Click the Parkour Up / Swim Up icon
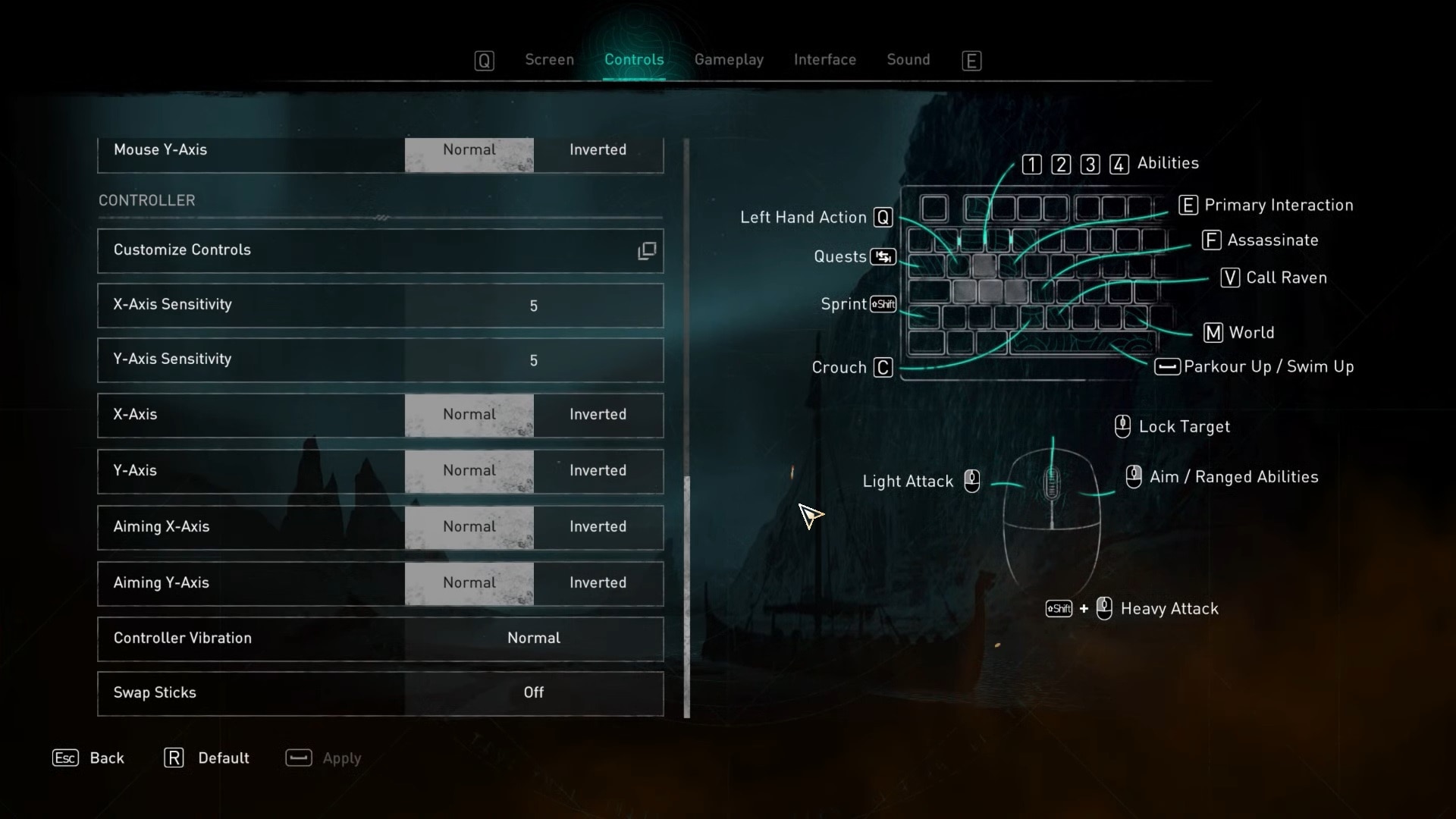This screenshot has height=819, width=1456. click(1165, 366)
